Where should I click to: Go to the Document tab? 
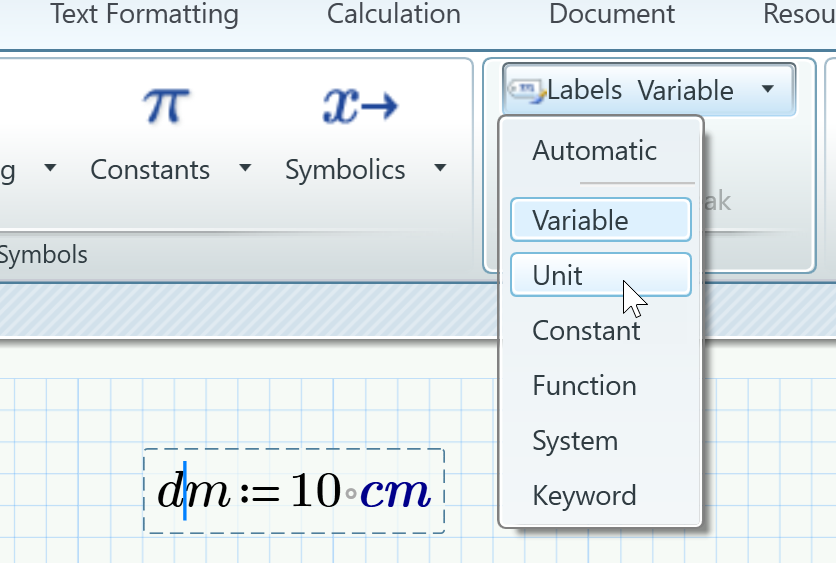click(612, 15)
